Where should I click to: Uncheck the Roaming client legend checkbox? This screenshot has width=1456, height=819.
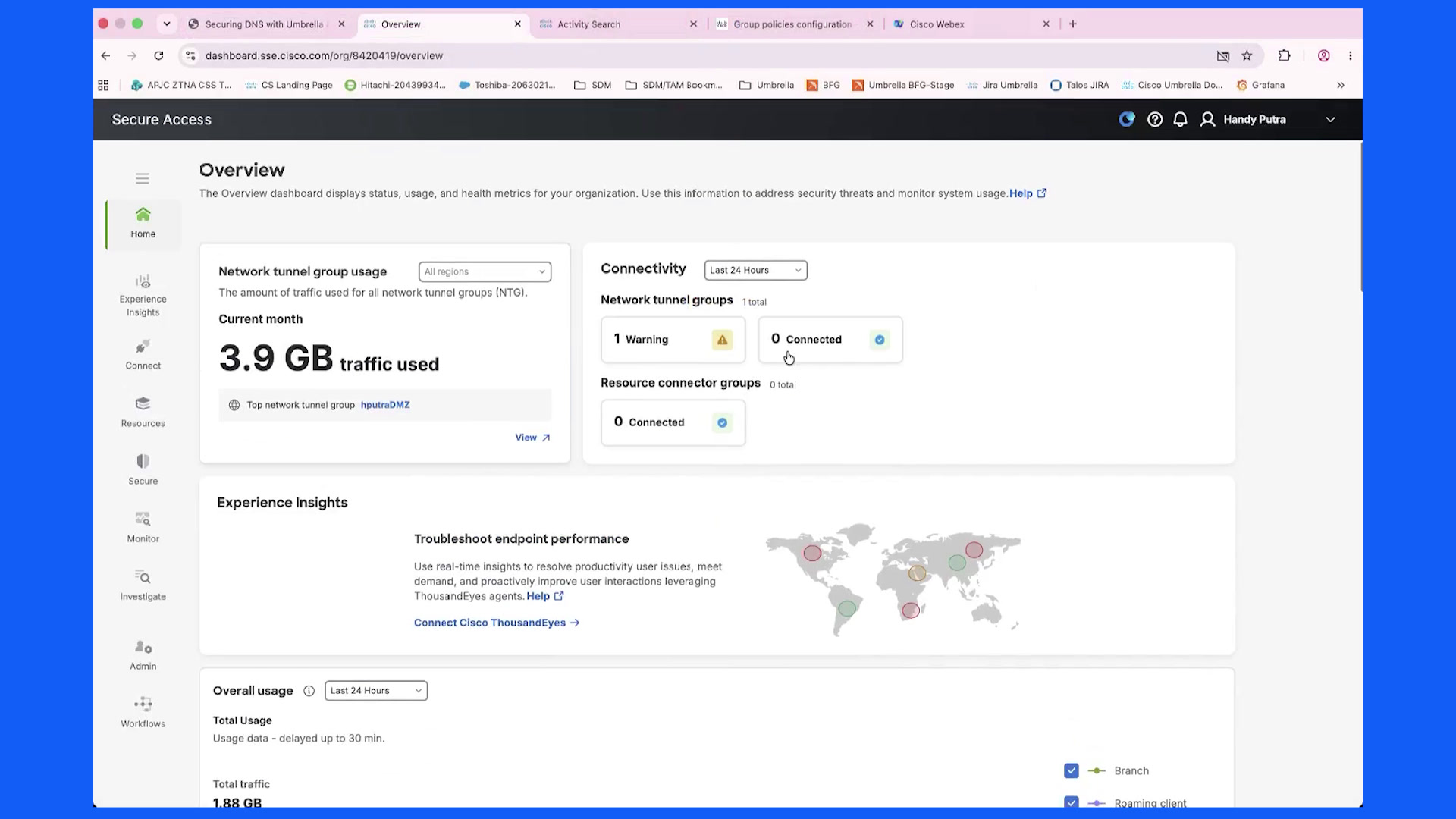[x=1071, y=802]
